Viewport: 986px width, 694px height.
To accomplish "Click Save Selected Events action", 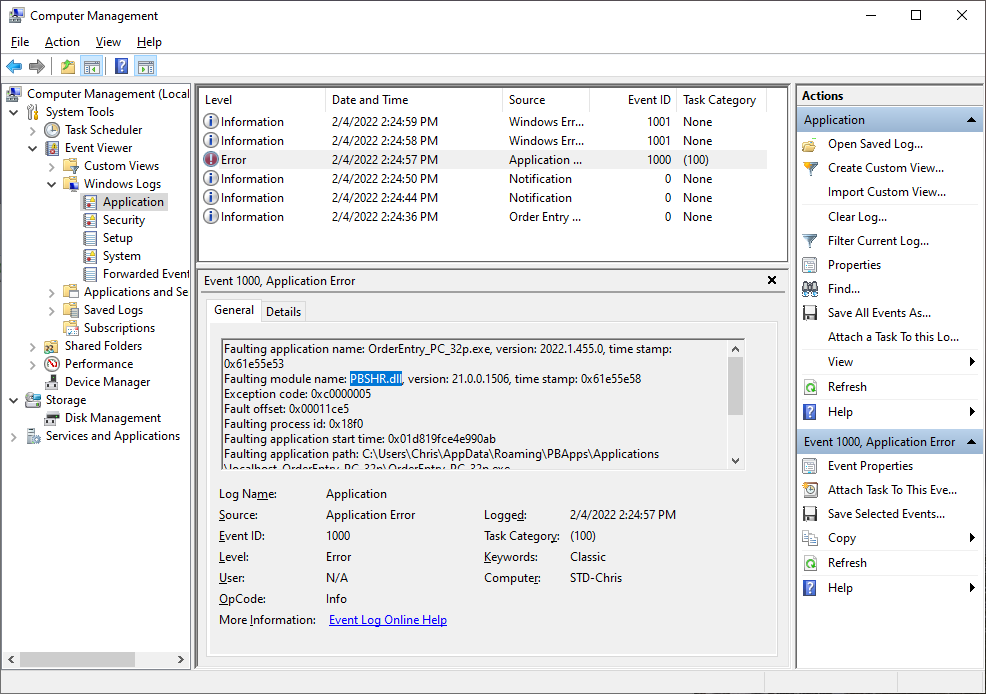I will pyautogui.click(x=885, y=514).
